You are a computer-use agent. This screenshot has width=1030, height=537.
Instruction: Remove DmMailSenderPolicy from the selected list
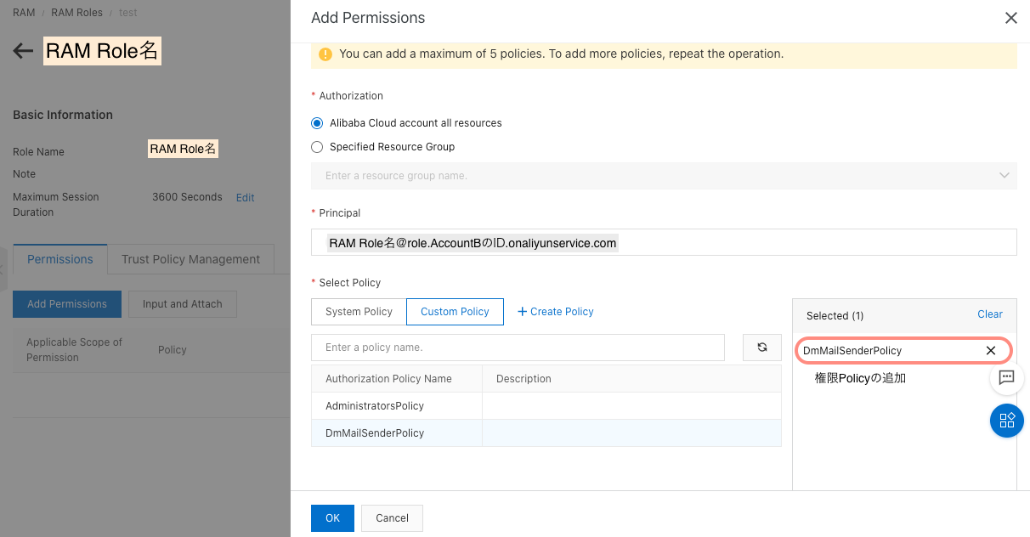coord(990,351)
